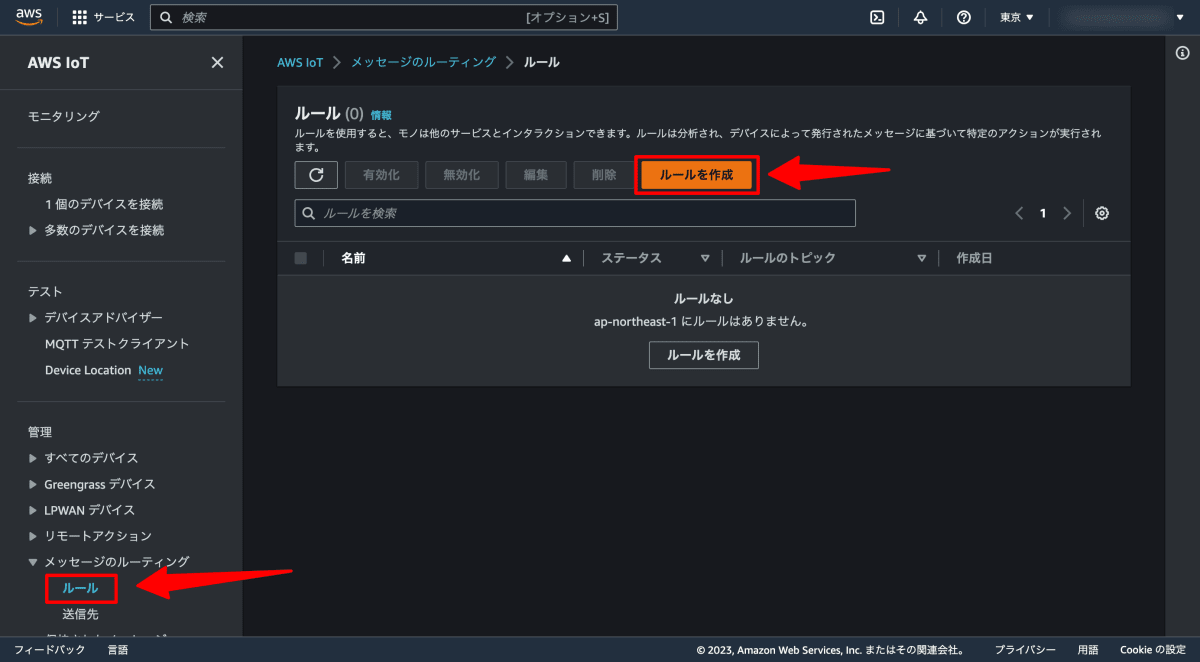Sort by 名前 ascending arrow
The height and width of the screenshot is (662, 1200).
567,258
